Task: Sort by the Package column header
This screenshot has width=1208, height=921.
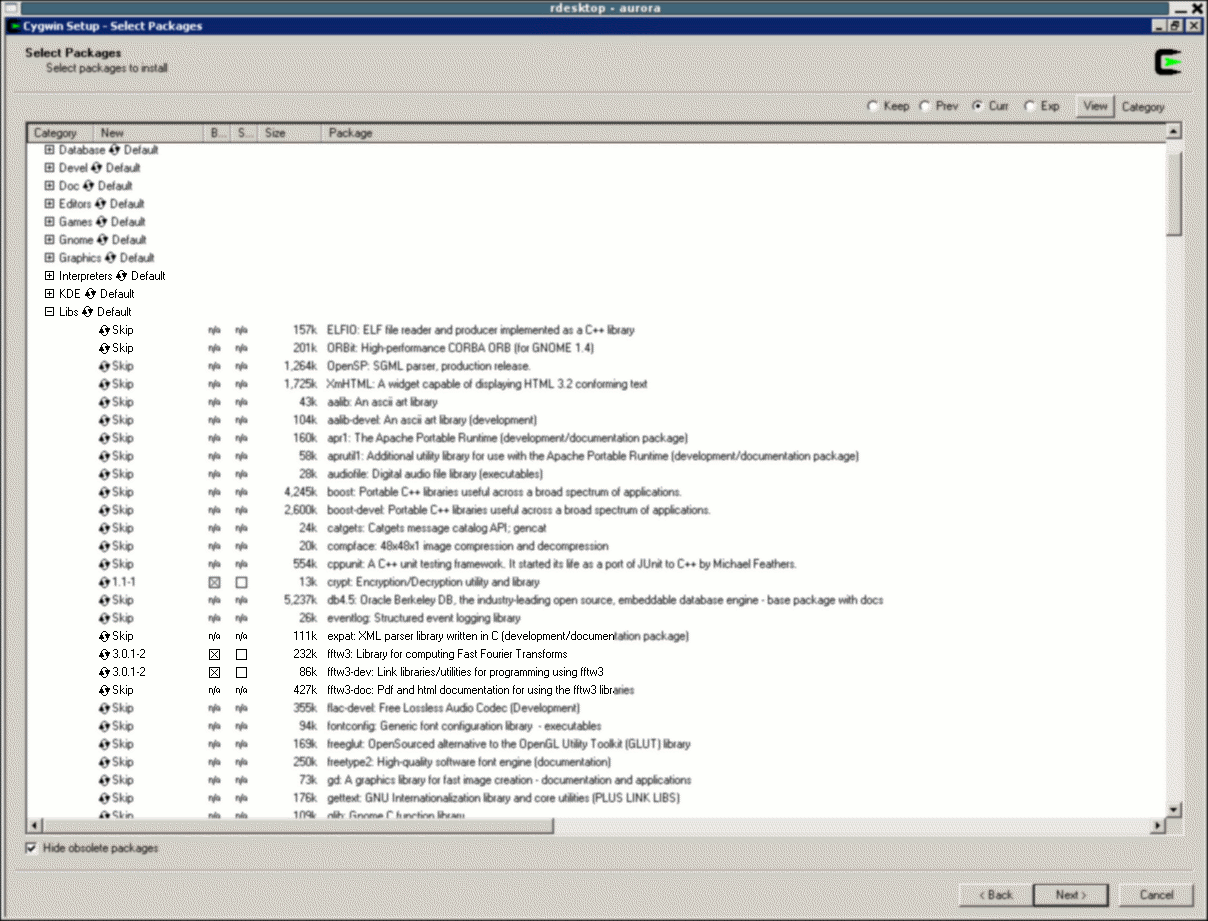Action: tap(350, 132)
